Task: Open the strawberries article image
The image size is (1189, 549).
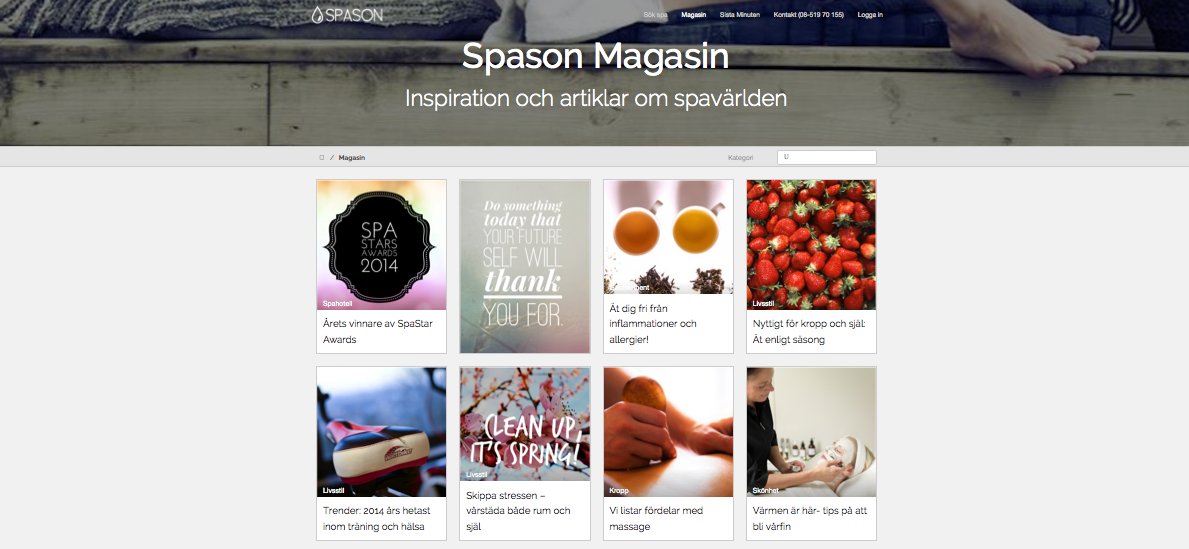Action: (811, 244)
